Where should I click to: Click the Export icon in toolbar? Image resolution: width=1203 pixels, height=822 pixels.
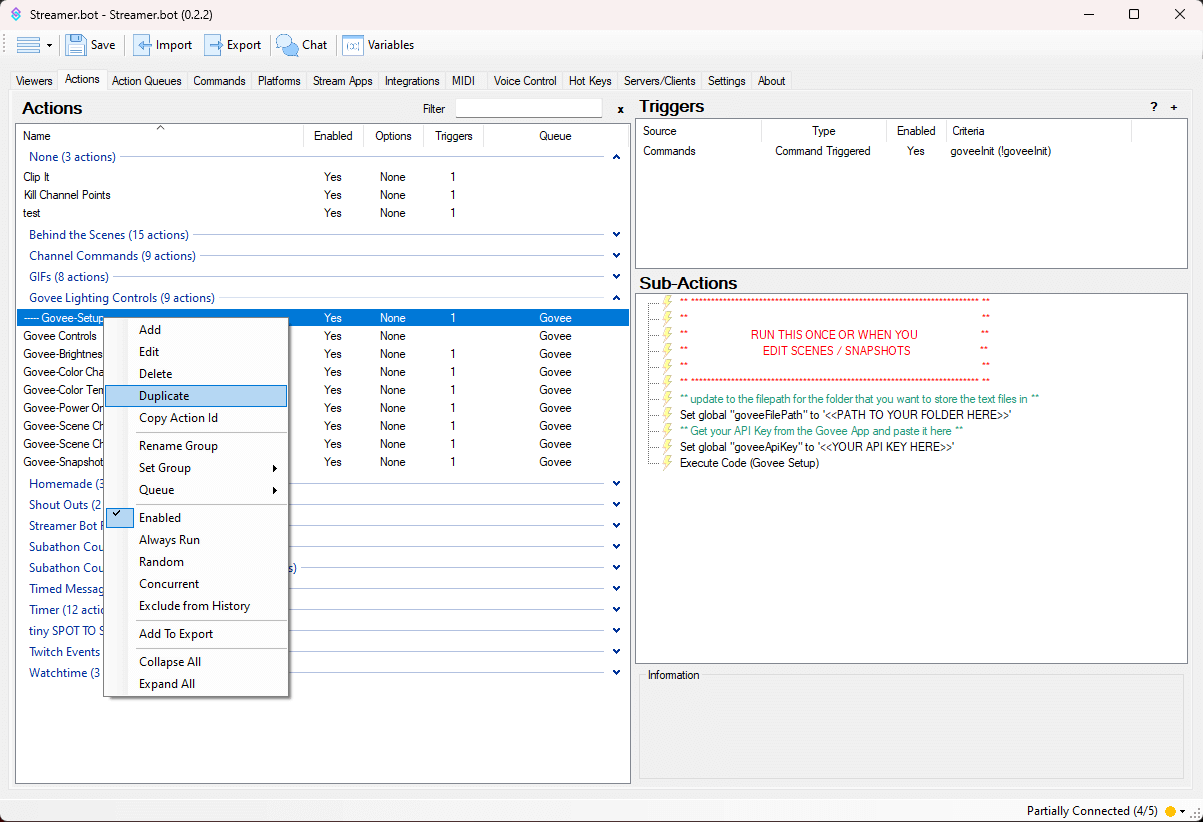[214, 45]
